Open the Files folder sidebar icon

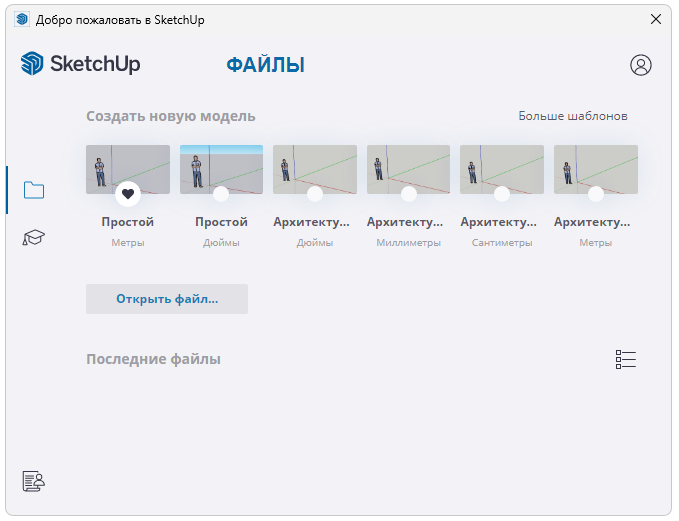[x=34, y=190]
